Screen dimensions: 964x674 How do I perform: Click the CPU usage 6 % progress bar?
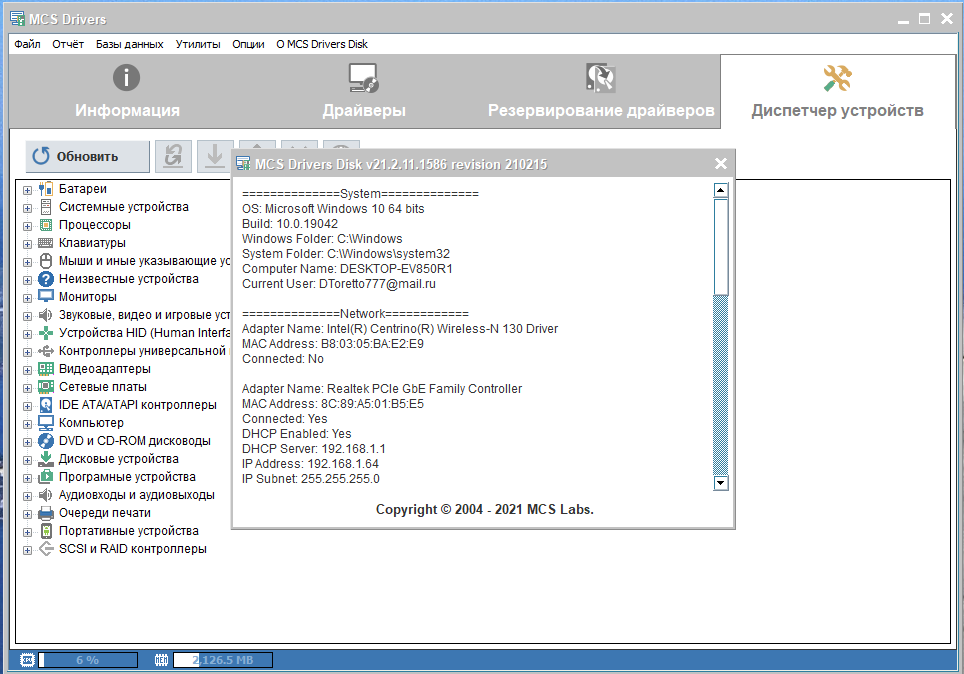(88, 660)
